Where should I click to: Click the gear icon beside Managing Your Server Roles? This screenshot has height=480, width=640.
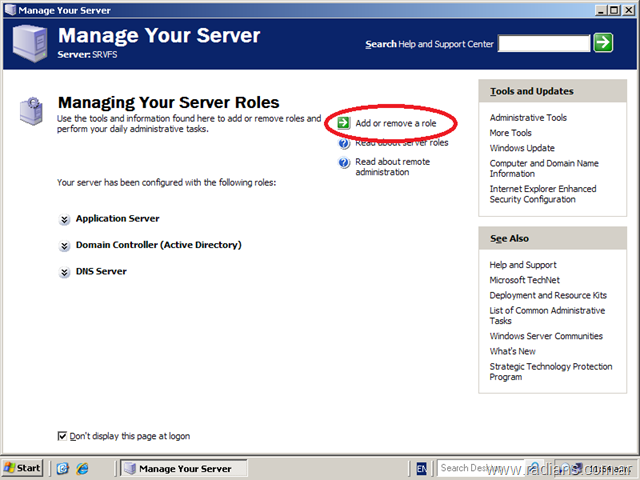tap(31, 110)
